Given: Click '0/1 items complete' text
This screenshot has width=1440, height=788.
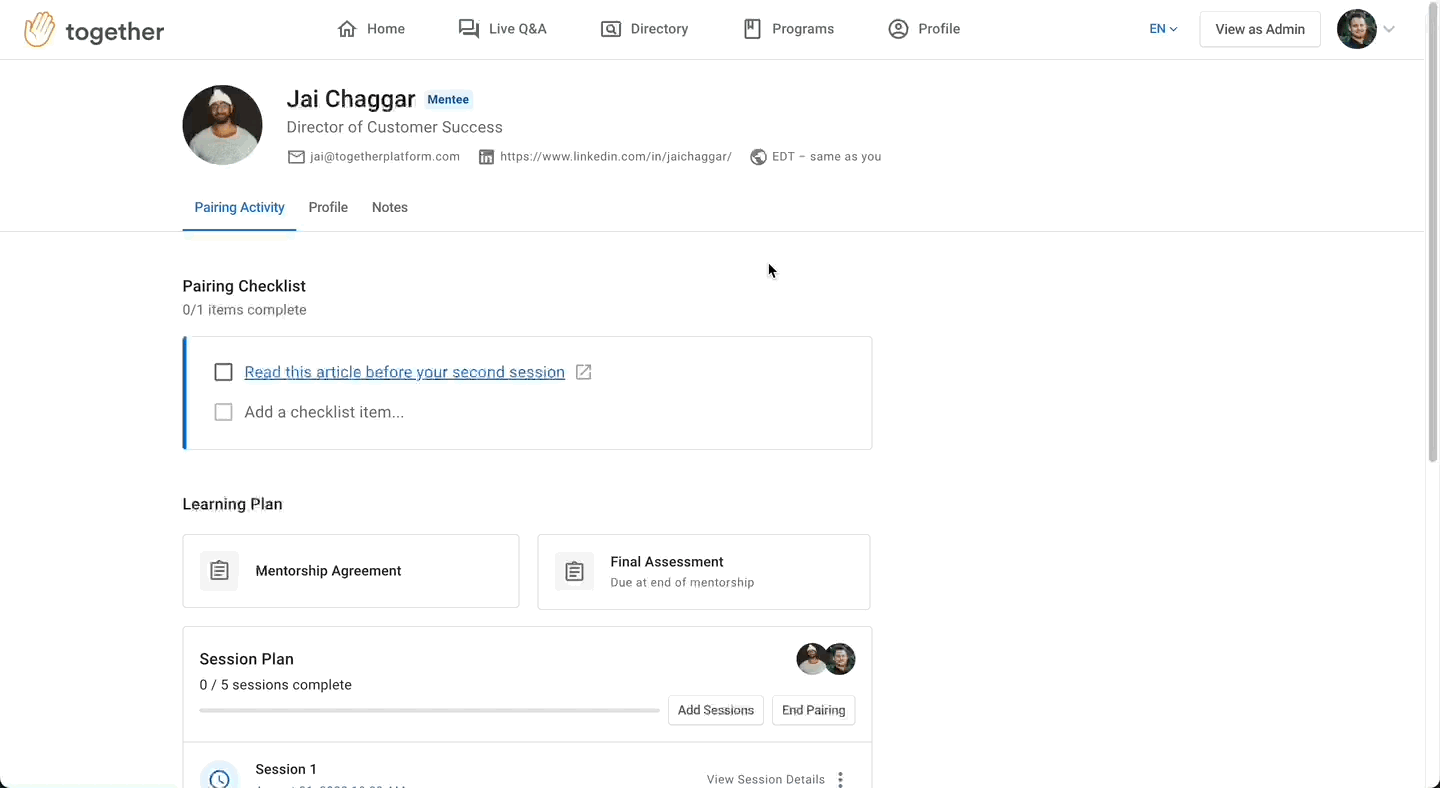Looking at the screenshot, I should click(245, 310).
